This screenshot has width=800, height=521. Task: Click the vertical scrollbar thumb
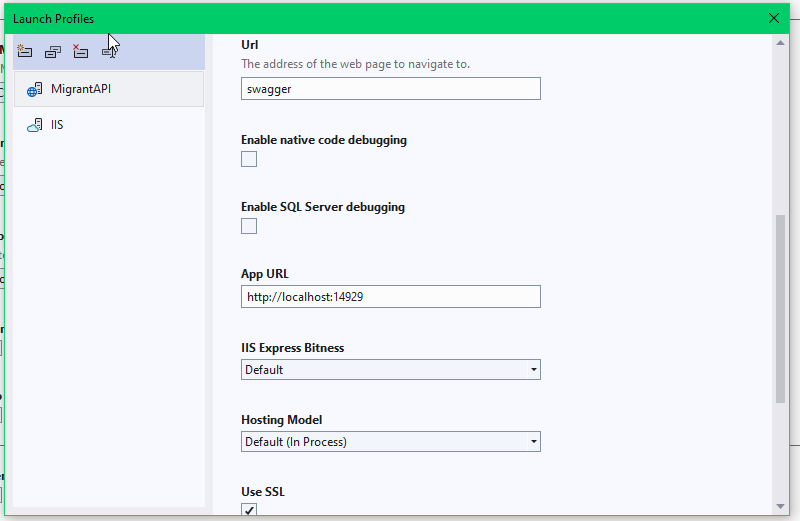pos(780,309)
